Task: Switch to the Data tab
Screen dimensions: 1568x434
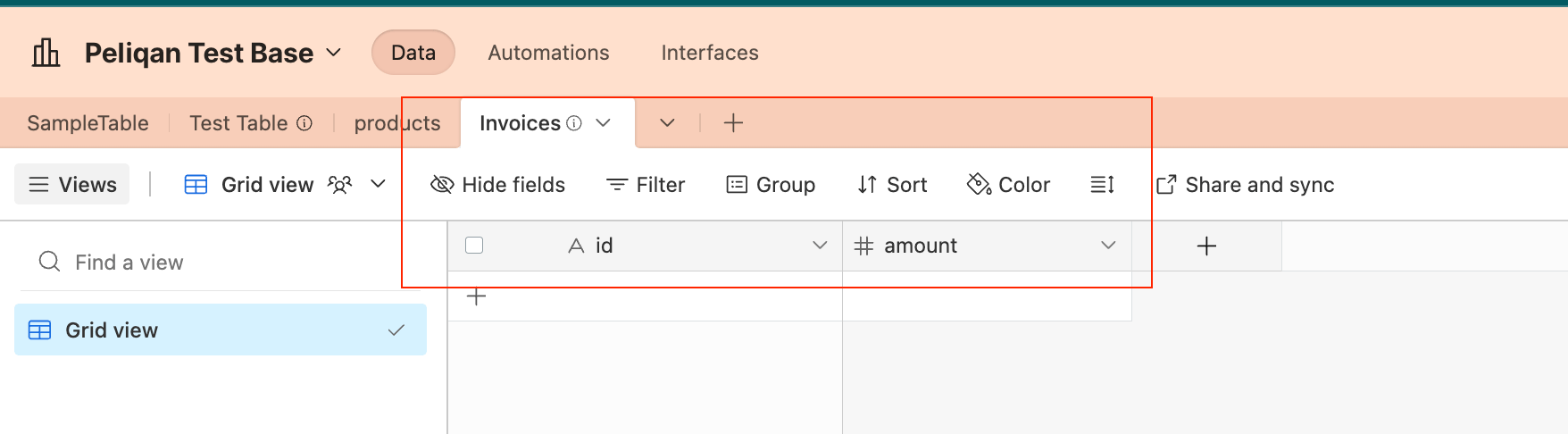Action: pos(413,53)
